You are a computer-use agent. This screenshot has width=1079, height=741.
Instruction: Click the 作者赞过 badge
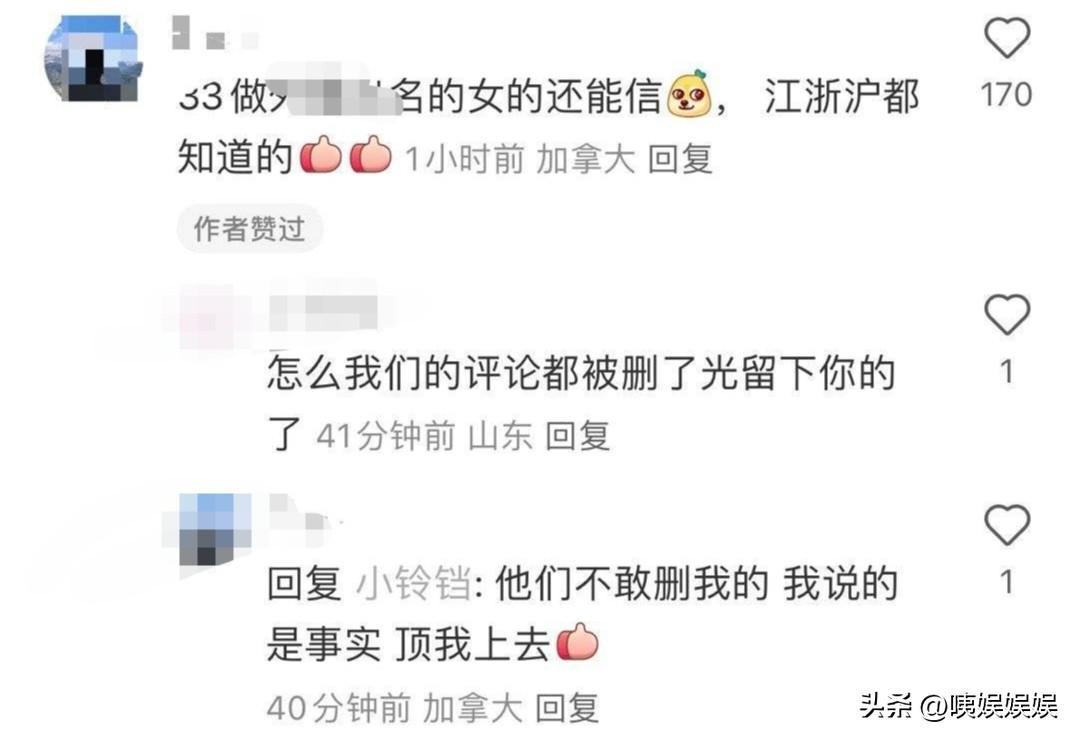[x=249, y=228]
